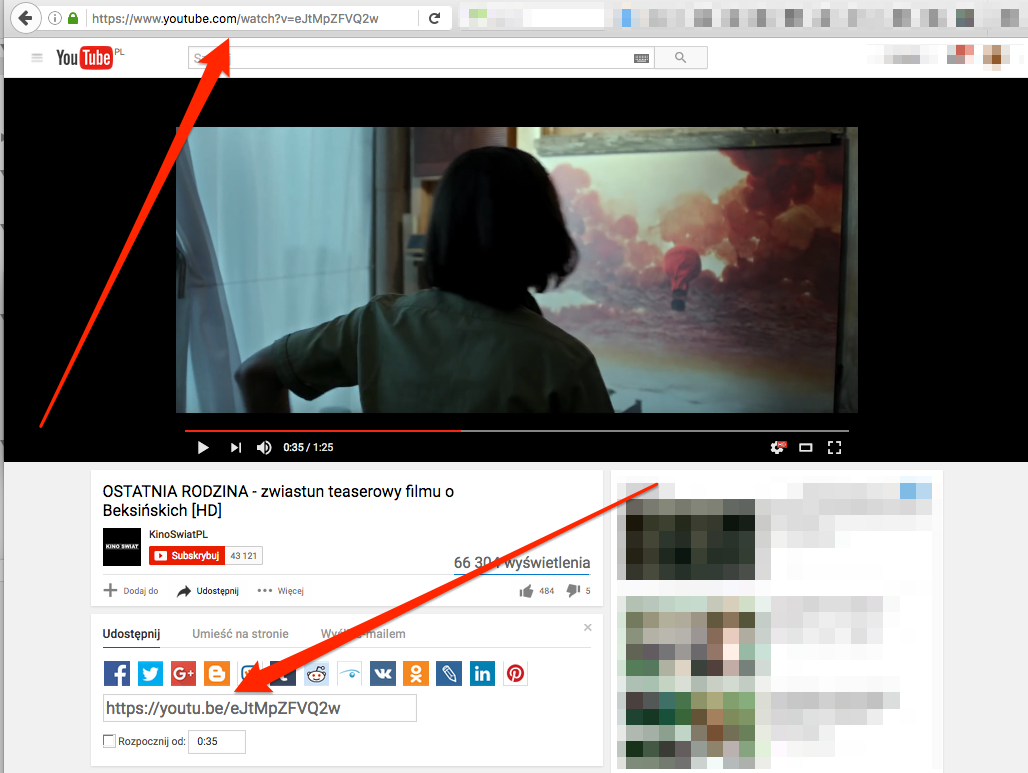This screenshot has height=773, width=1028.
Task: Enable the 'Rozpocznij od' checkbox
Action: tap(109, 741)
